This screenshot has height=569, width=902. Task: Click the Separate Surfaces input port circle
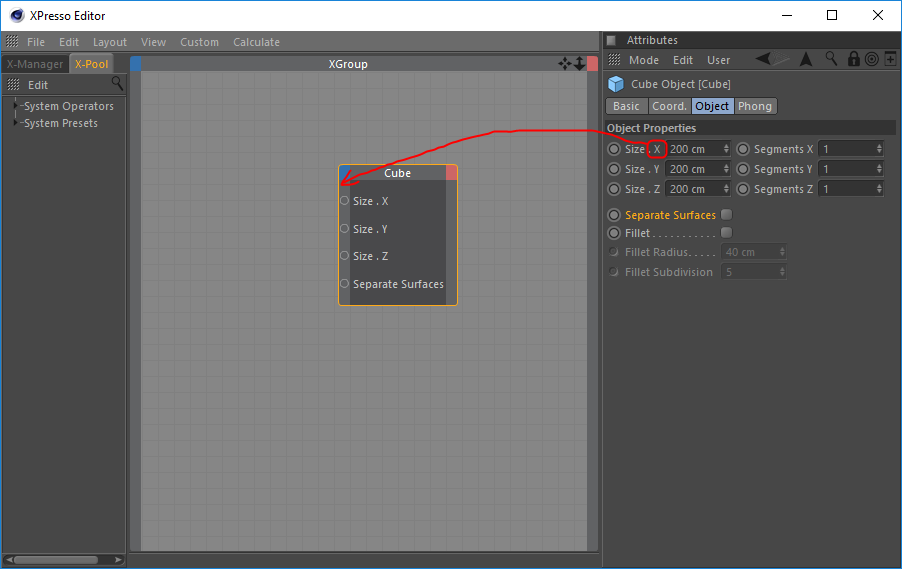(345, 284)
